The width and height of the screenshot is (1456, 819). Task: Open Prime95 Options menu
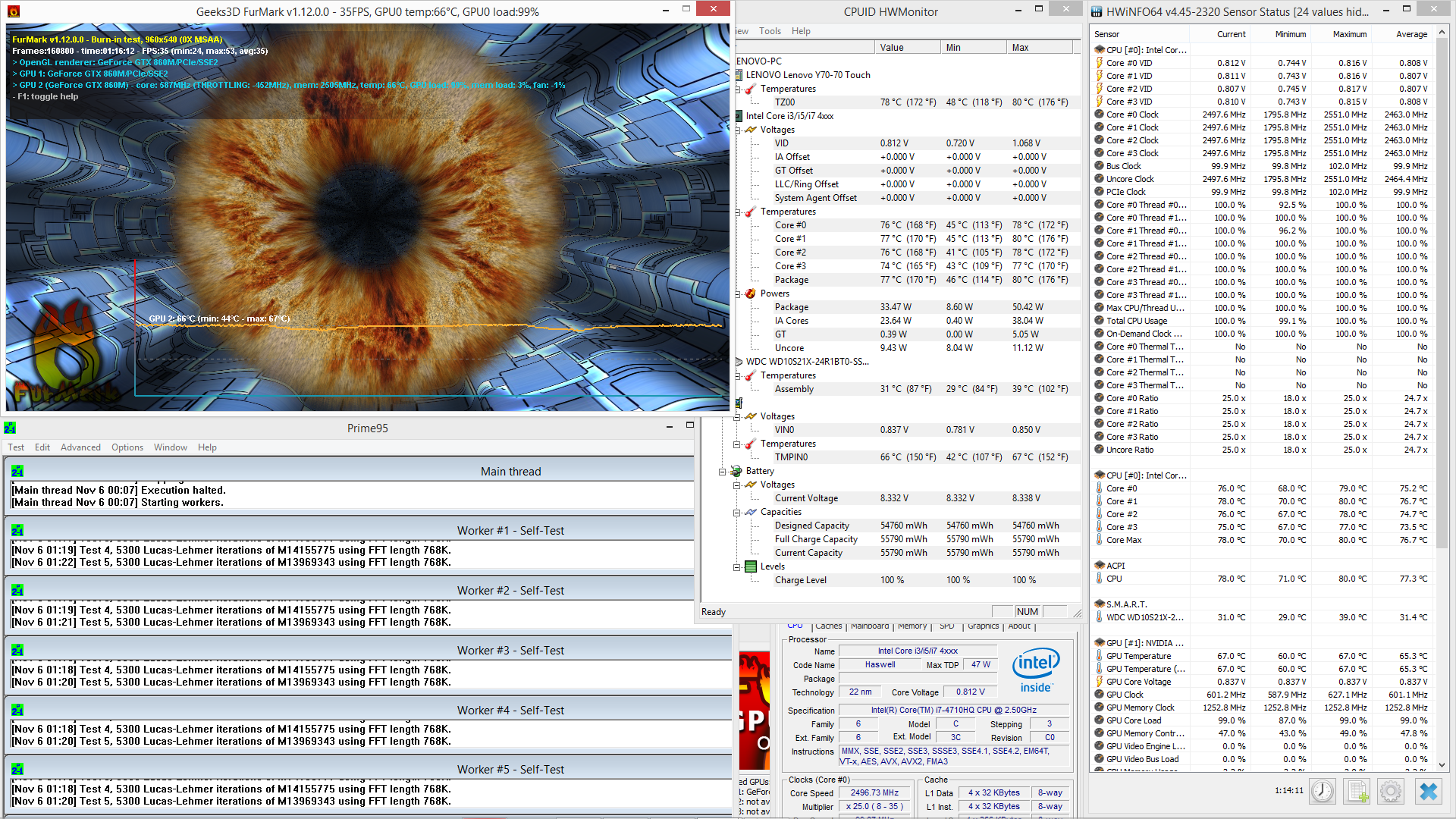[x=127, y=447]
